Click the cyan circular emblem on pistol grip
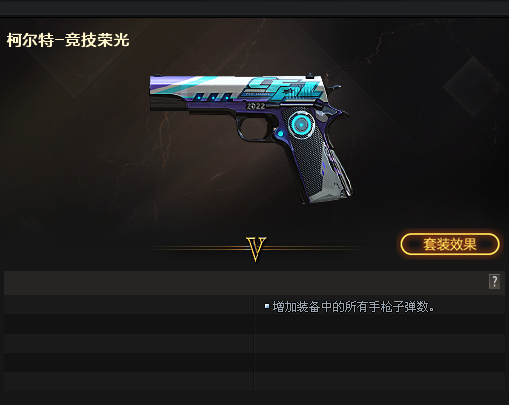The image size is (509, 405). tap(301, 125)
